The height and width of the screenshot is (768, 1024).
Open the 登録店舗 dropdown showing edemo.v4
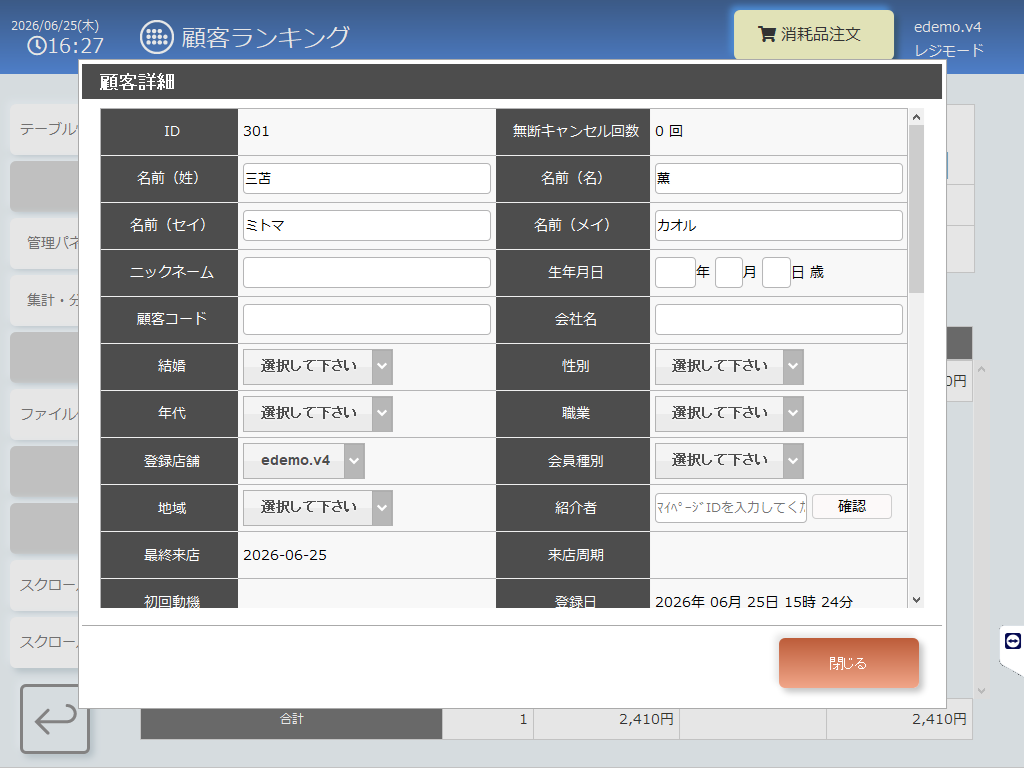pyautogui.click(x=304, y=460)
